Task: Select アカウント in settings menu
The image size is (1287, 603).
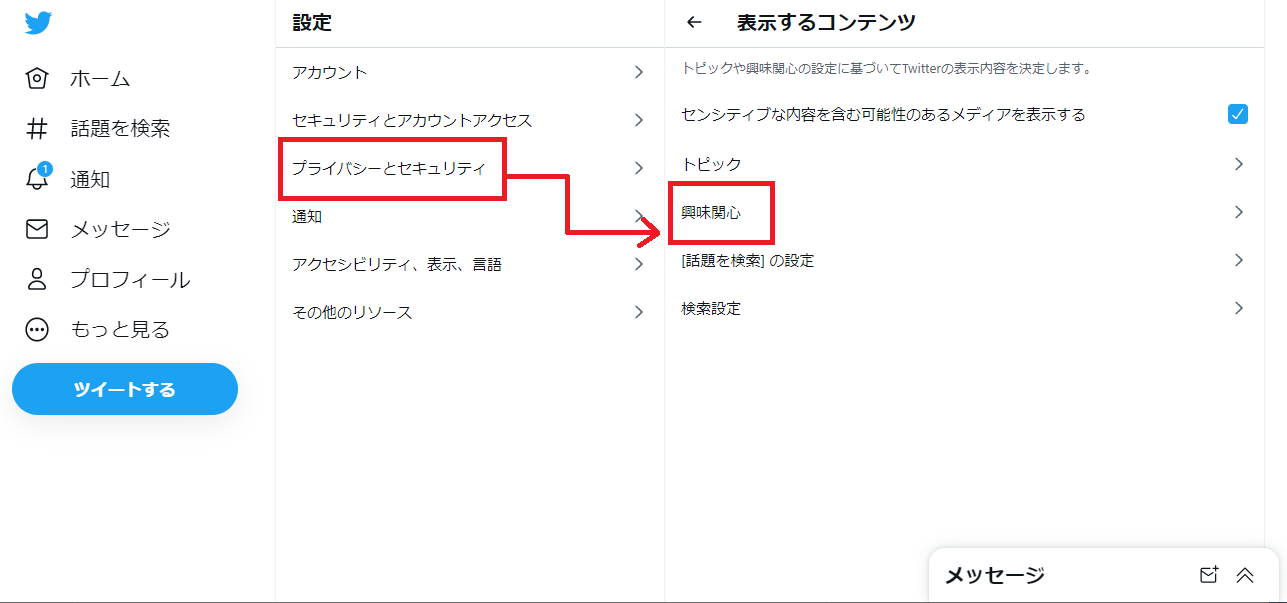Action: 470,72
